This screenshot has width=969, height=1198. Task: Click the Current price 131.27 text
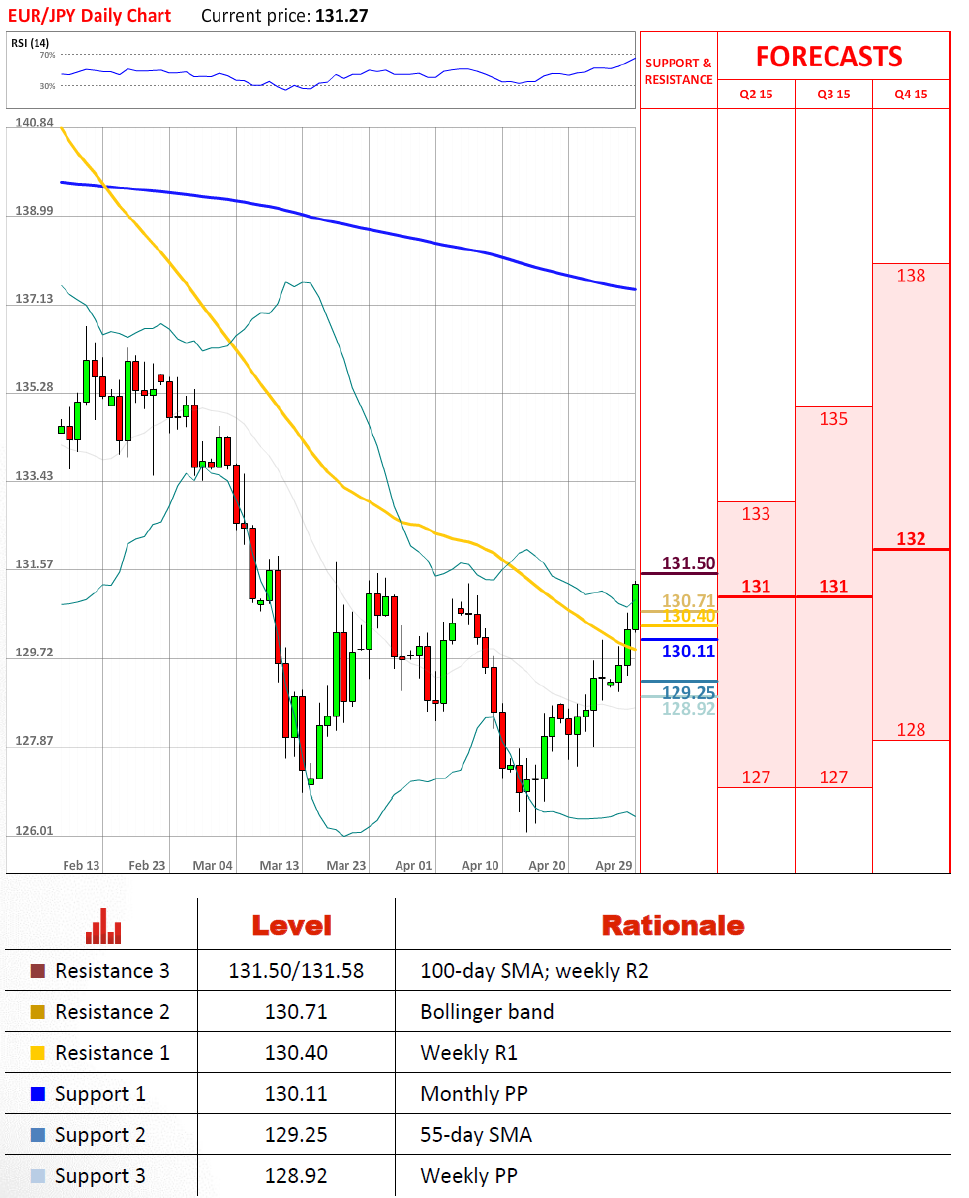click(284, 16)
